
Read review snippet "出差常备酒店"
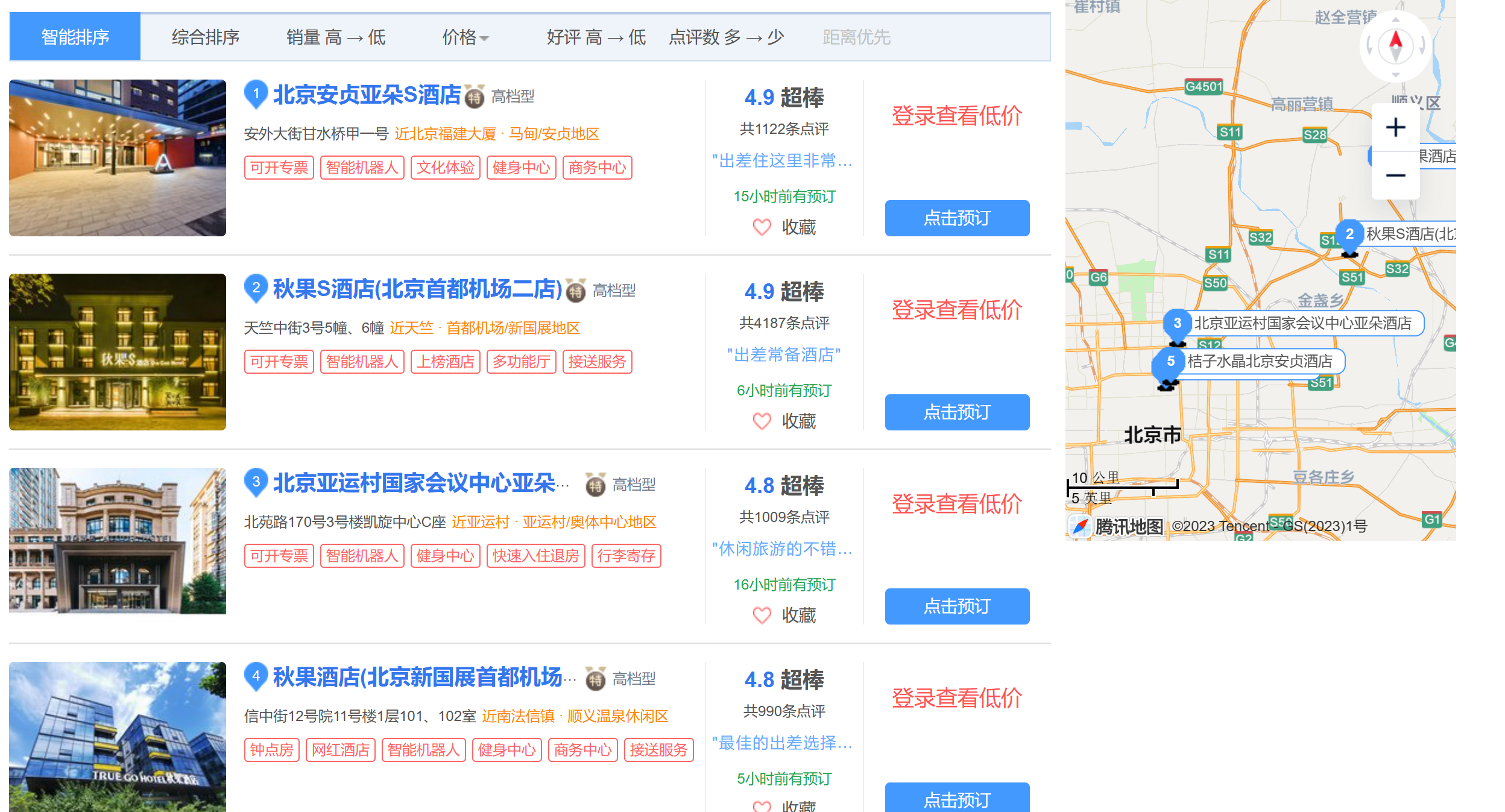pos(784,354)
